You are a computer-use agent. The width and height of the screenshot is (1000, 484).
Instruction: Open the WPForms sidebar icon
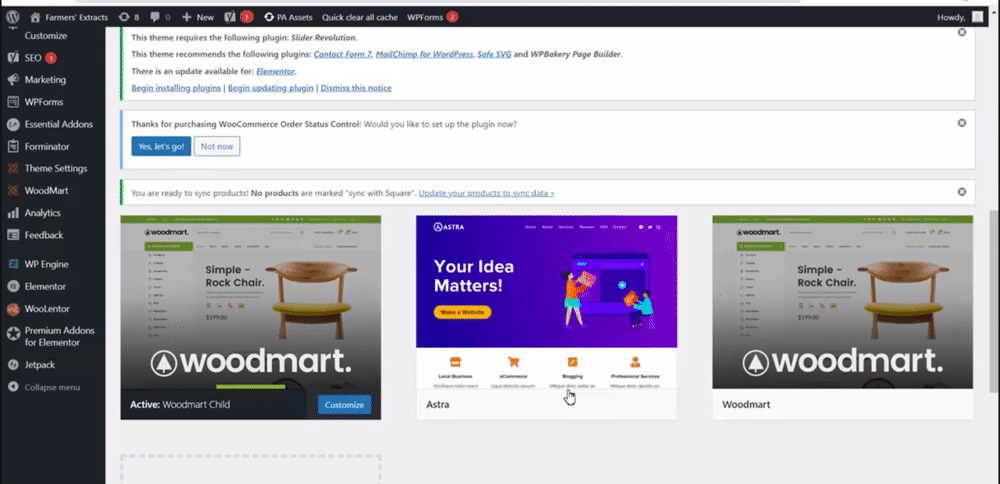pos(13,102)
